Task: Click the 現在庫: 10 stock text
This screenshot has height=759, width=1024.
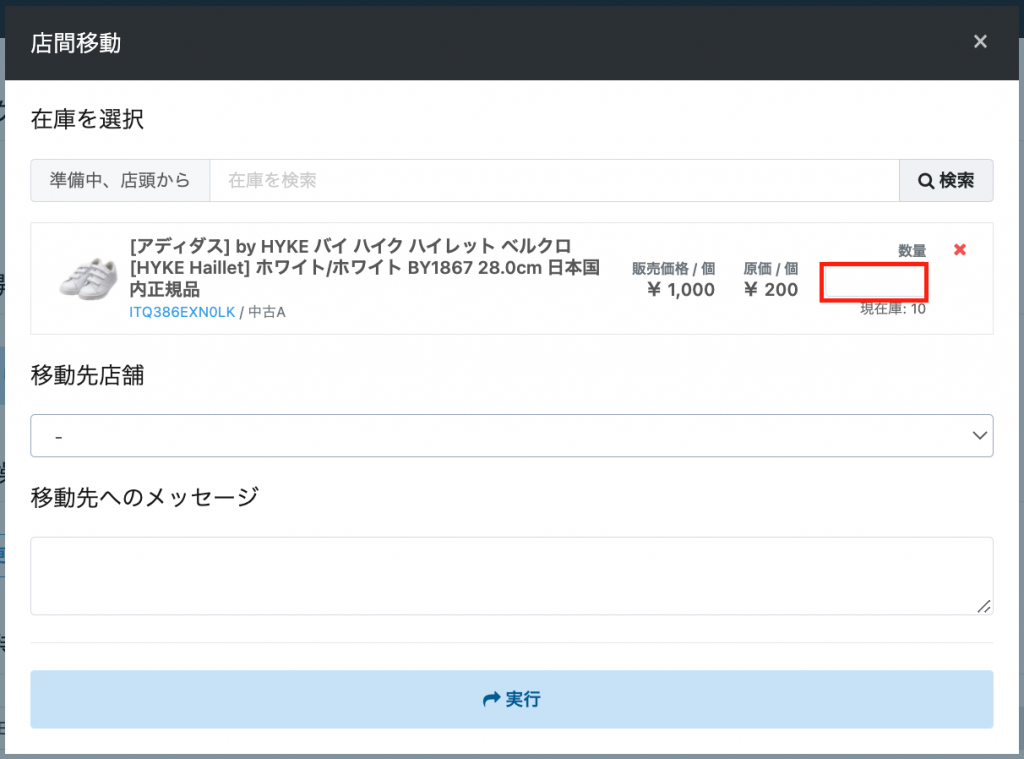Action: [892, 308]
